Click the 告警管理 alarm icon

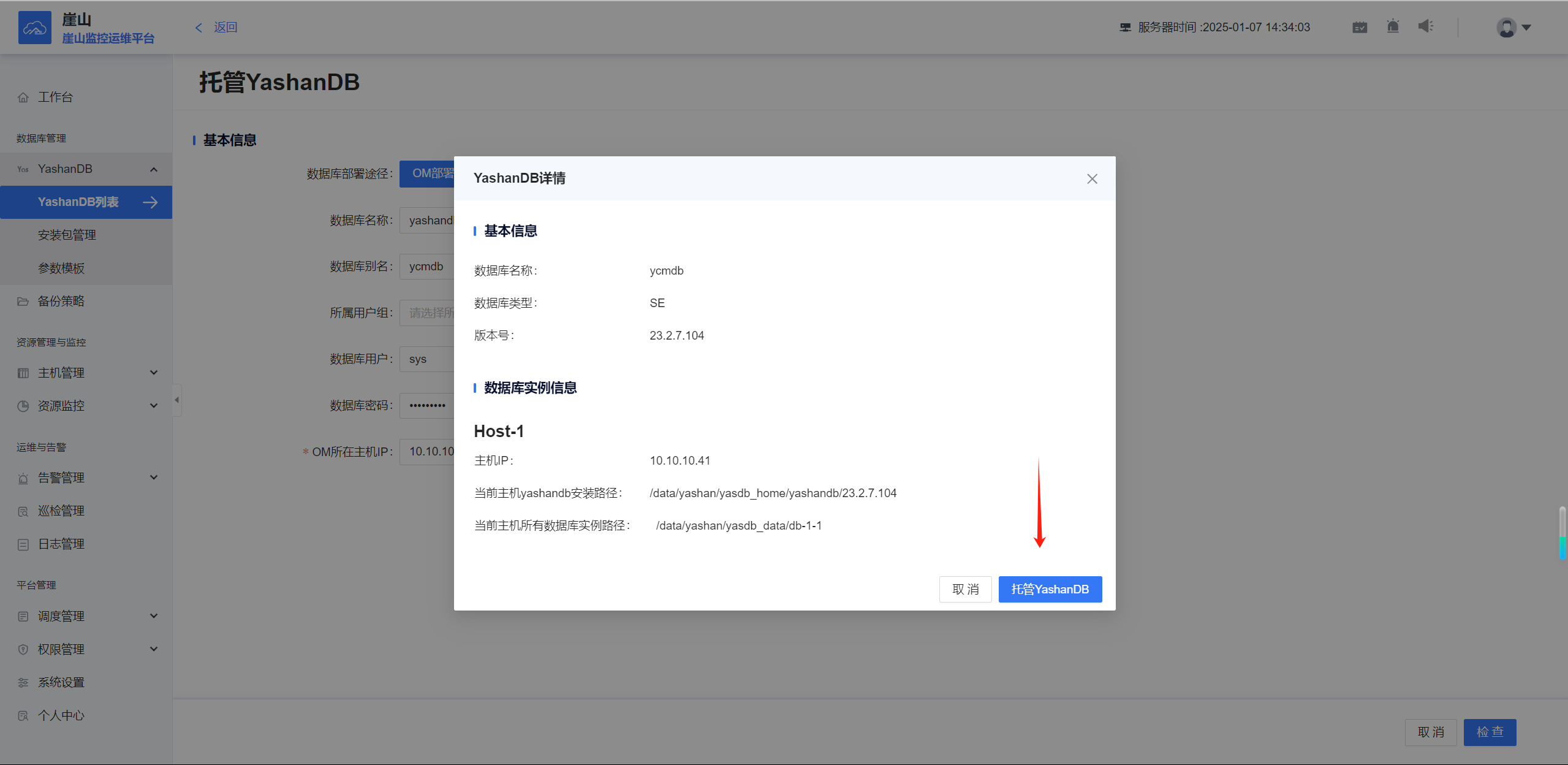(23, 478)
